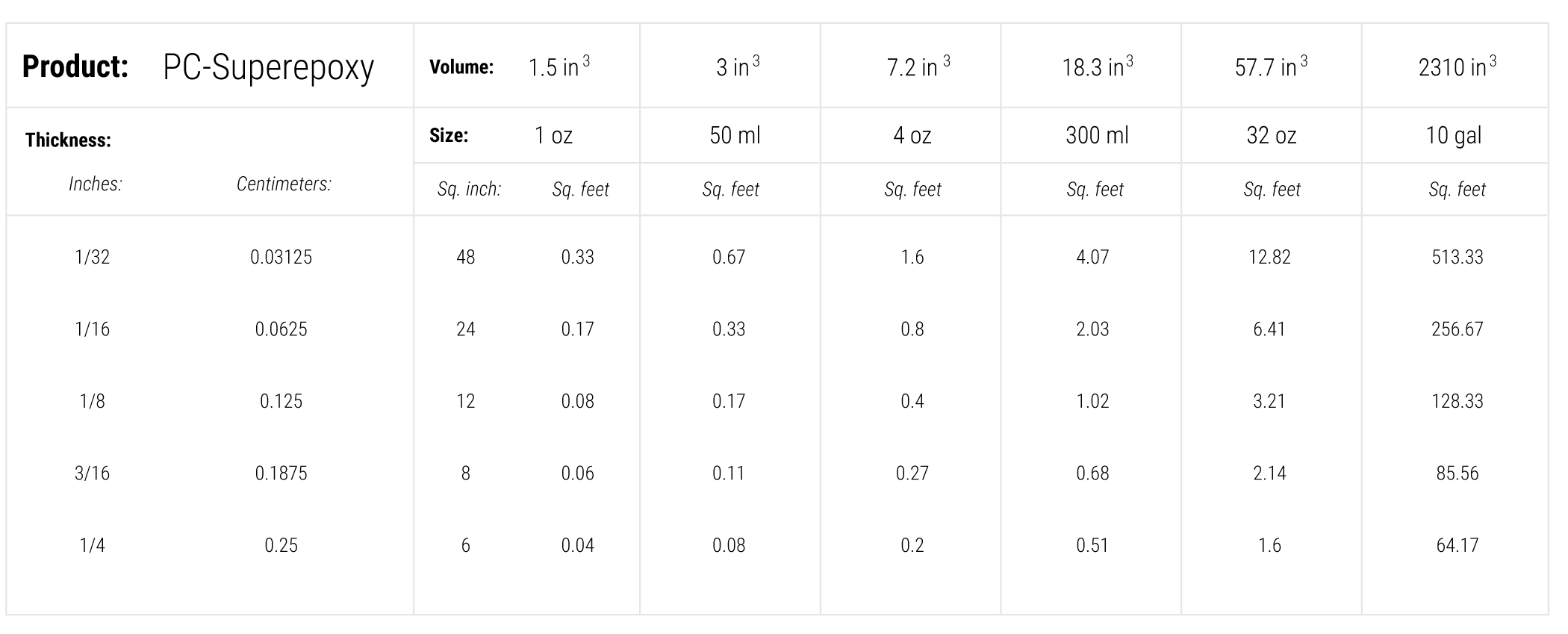The width and height of the screenshot is (1568, 634).
Task: Click the Thickness label
Action: point(68,140)
